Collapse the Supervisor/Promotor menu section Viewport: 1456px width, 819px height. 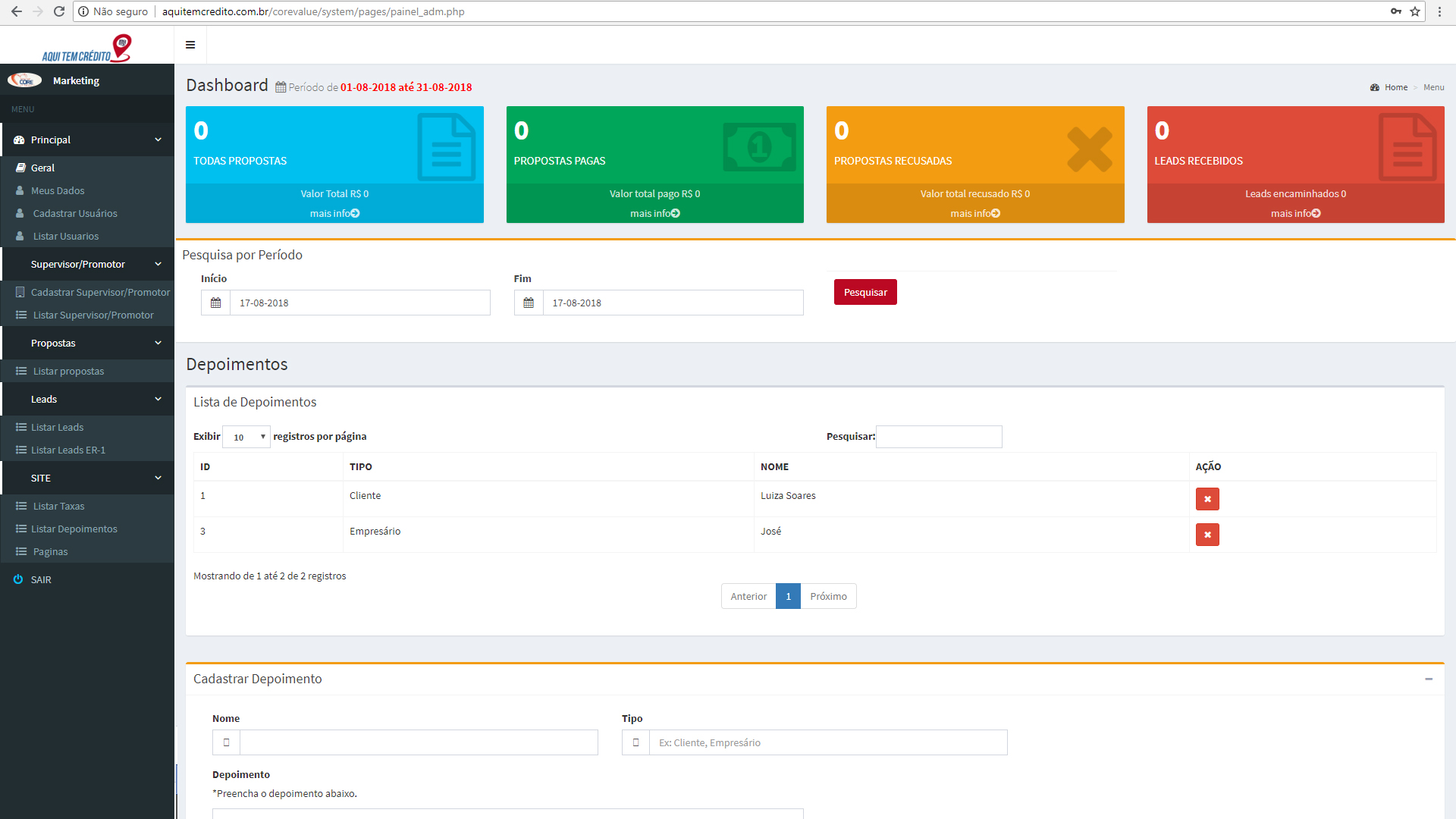click(158, 264)
